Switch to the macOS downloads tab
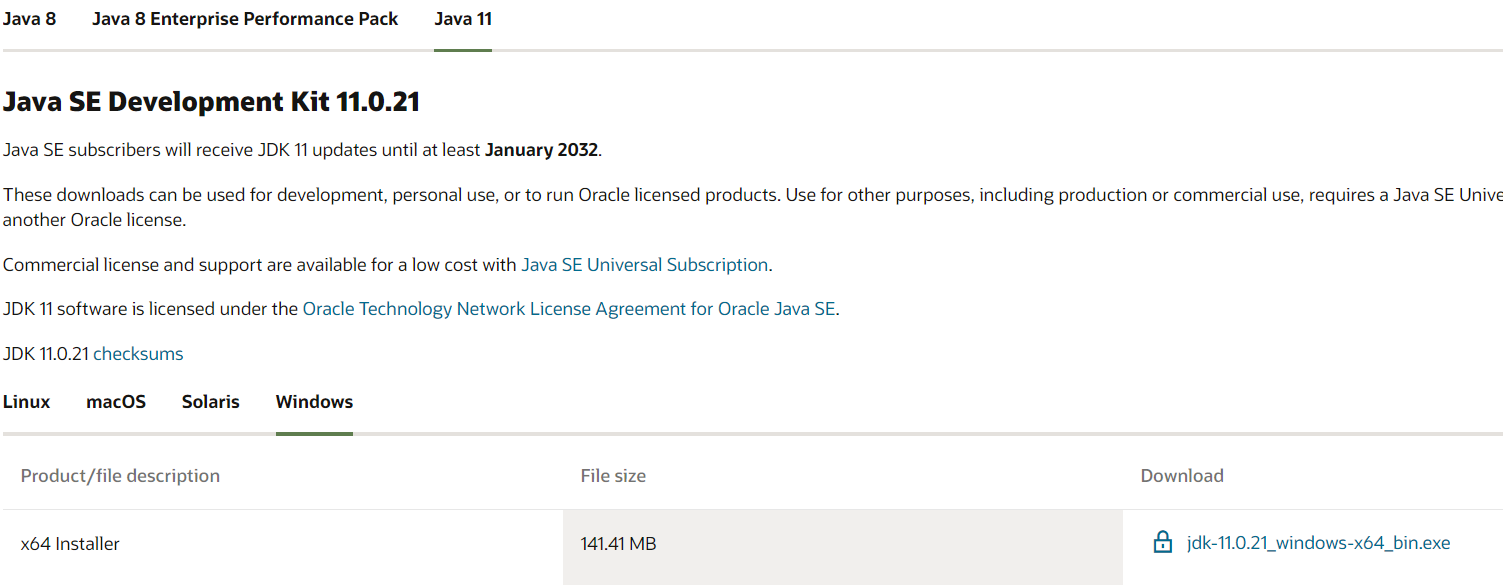Screen dimensions: 1503x585 pyautogui.click(x=116, y=402)
